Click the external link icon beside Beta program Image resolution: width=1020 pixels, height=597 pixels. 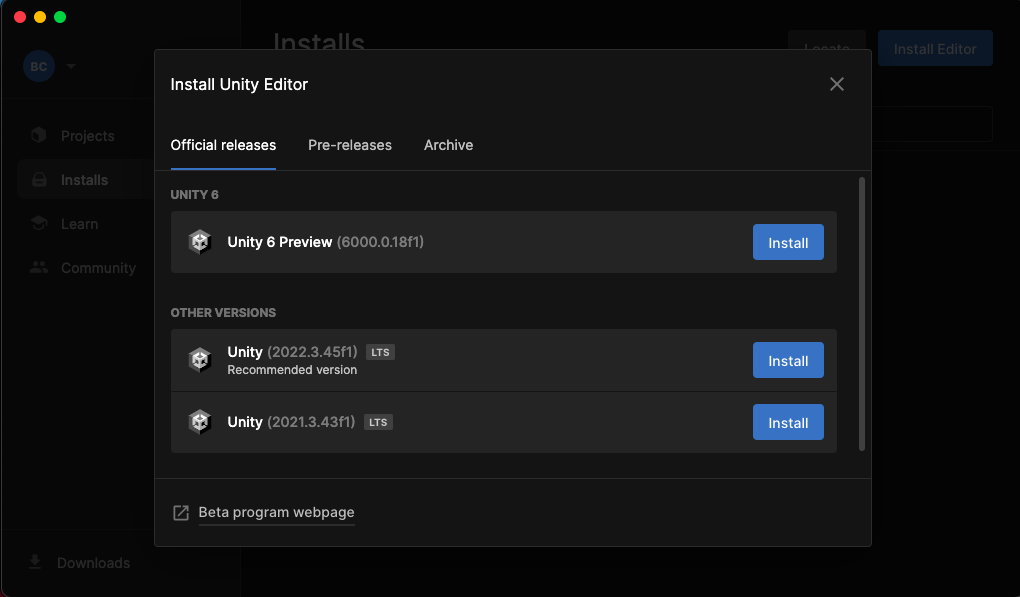[x=181, y=513]
